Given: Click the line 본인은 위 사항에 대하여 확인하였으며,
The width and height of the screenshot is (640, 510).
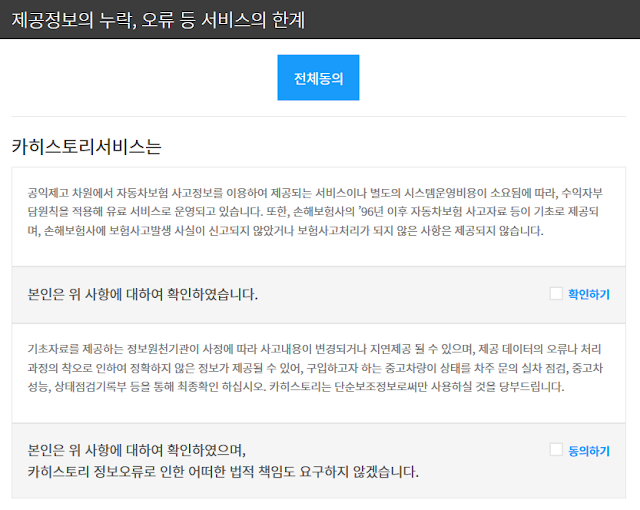Looking at the screenshot, I should (137, 450).
